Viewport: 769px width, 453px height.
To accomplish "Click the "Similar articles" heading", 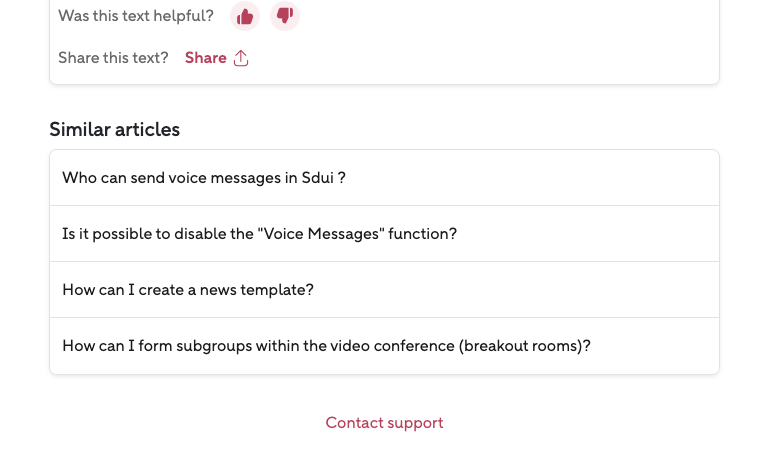I will pos(115,129).
